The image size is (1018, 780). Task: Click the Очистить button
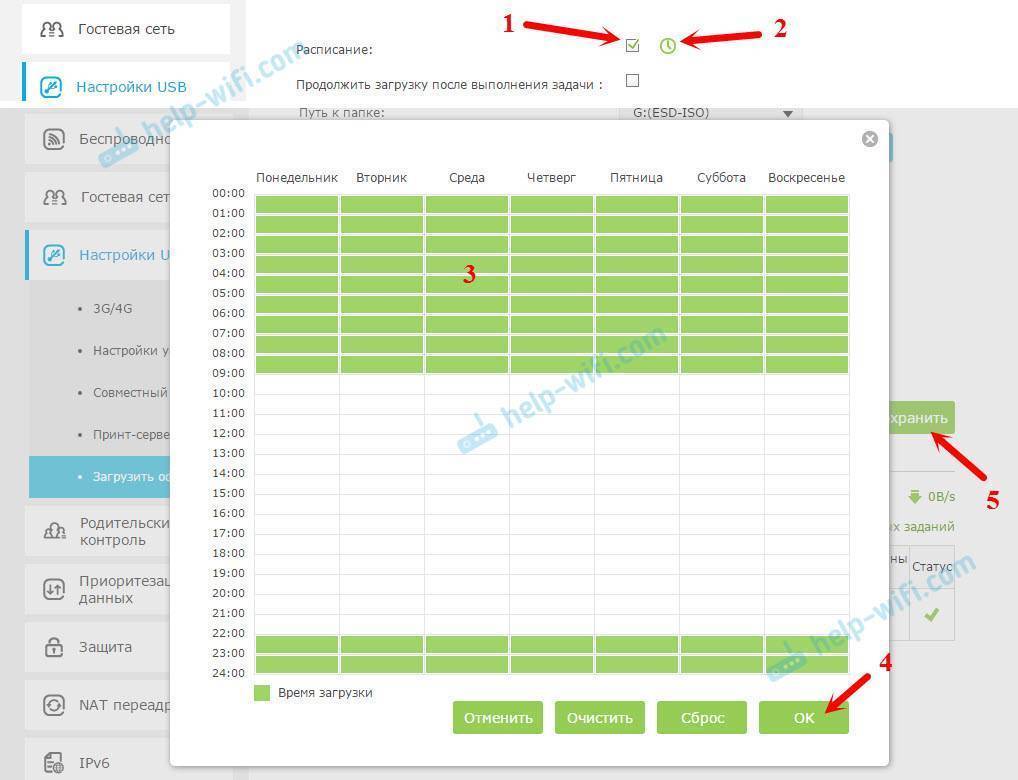coord(600,717)
